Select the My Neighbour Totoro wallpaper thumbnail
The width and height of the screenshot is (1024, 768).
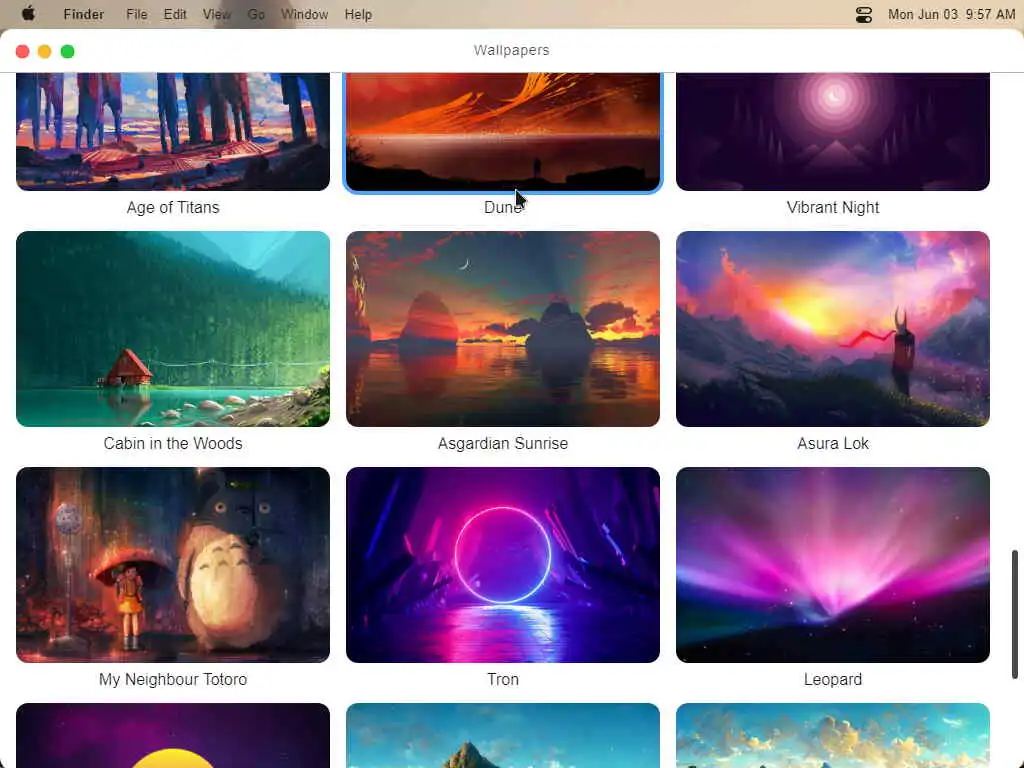[173, 564]
